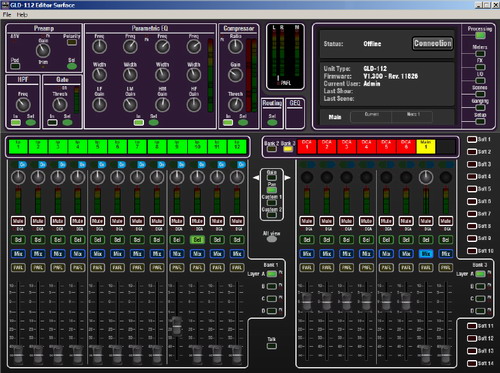Click the PAFL key on channel 1

click(x=18, y=267)
